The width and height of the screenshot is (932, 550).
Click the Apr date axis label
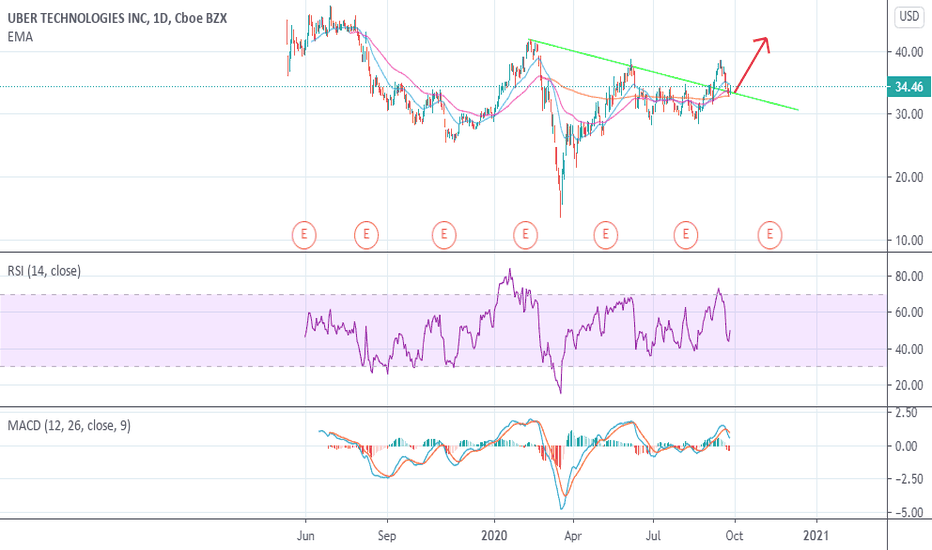tap(573, 536)
